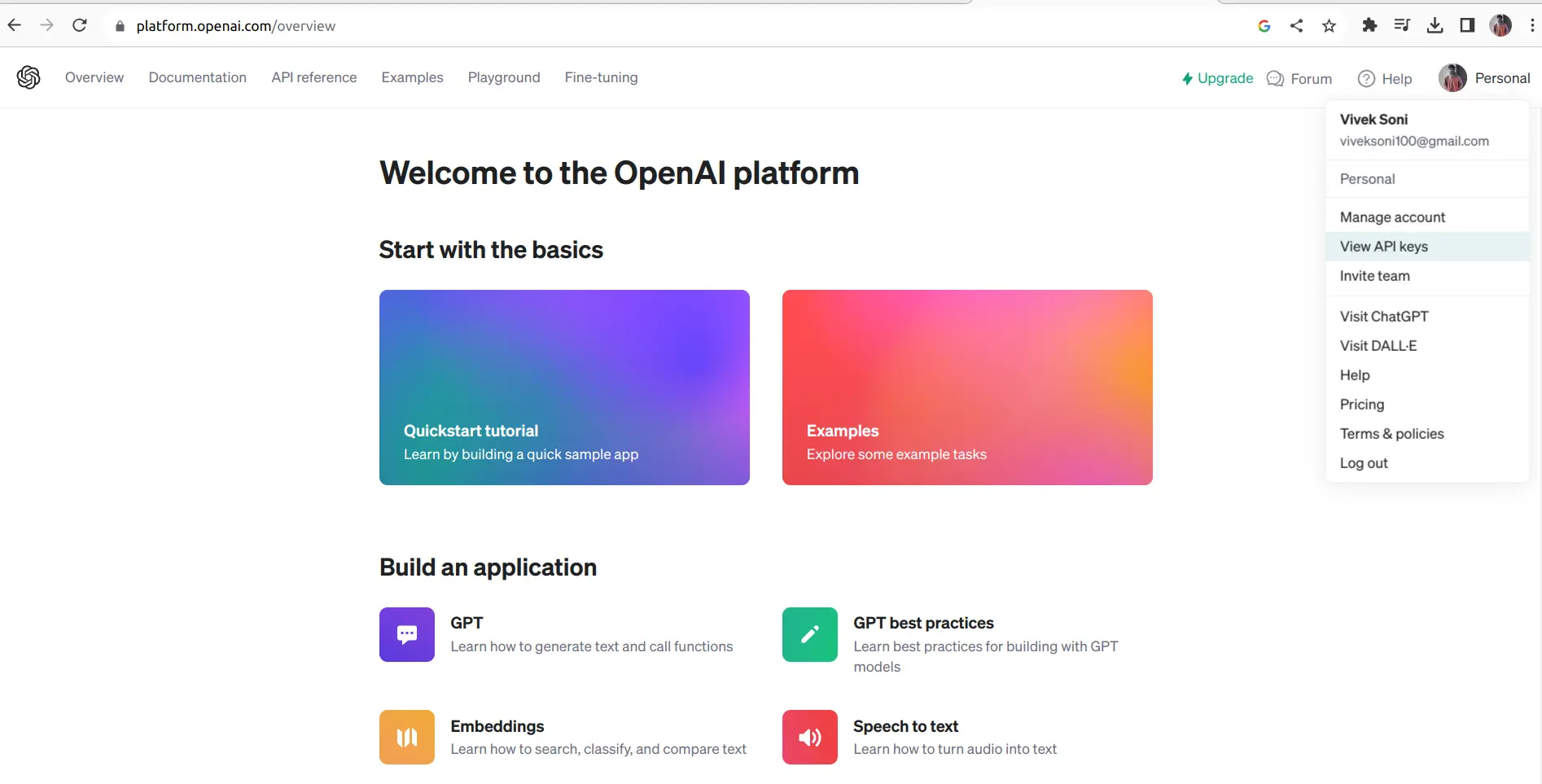
Task: Click 'Learn how to turn audio into text'
Action: (x=955, y=749)
